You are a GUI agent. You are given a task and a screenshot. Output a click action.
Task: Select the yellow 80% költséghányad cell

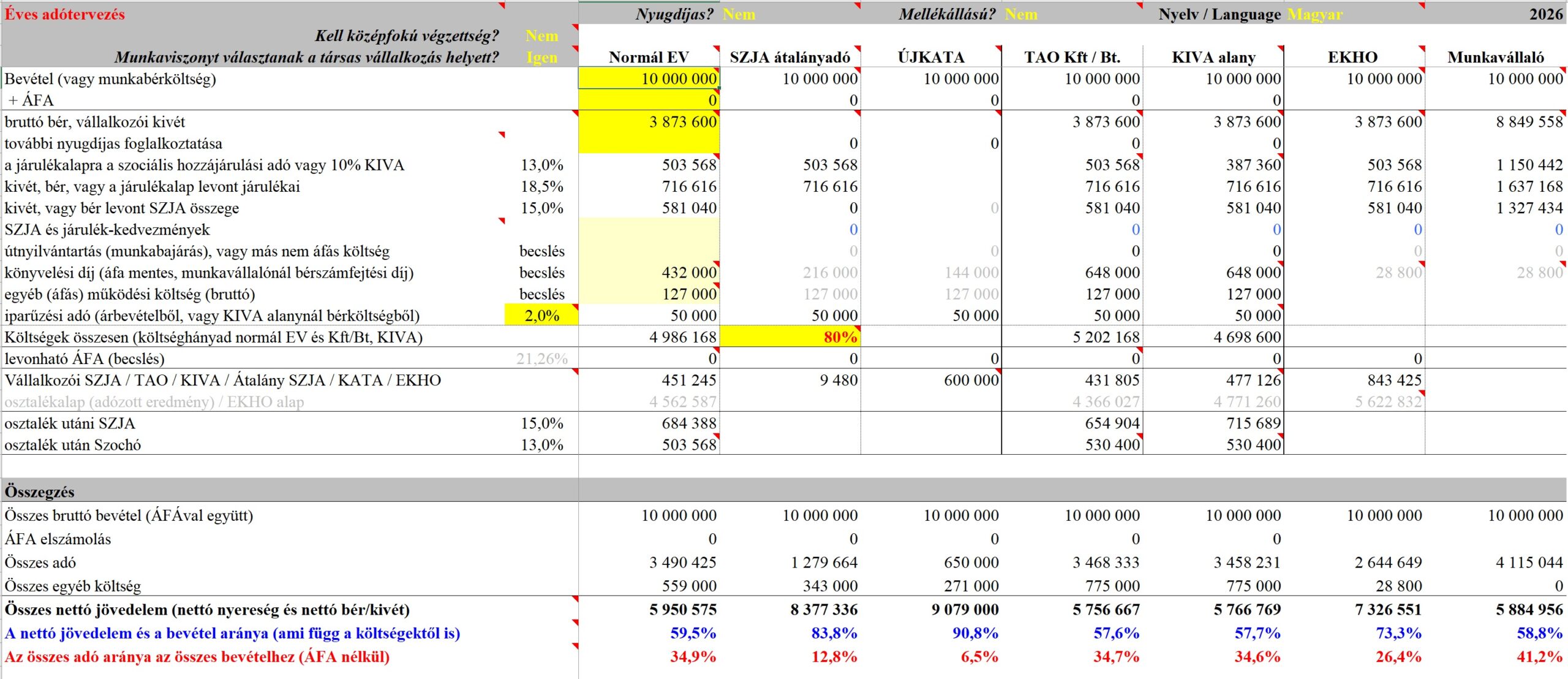click(790, 337)
